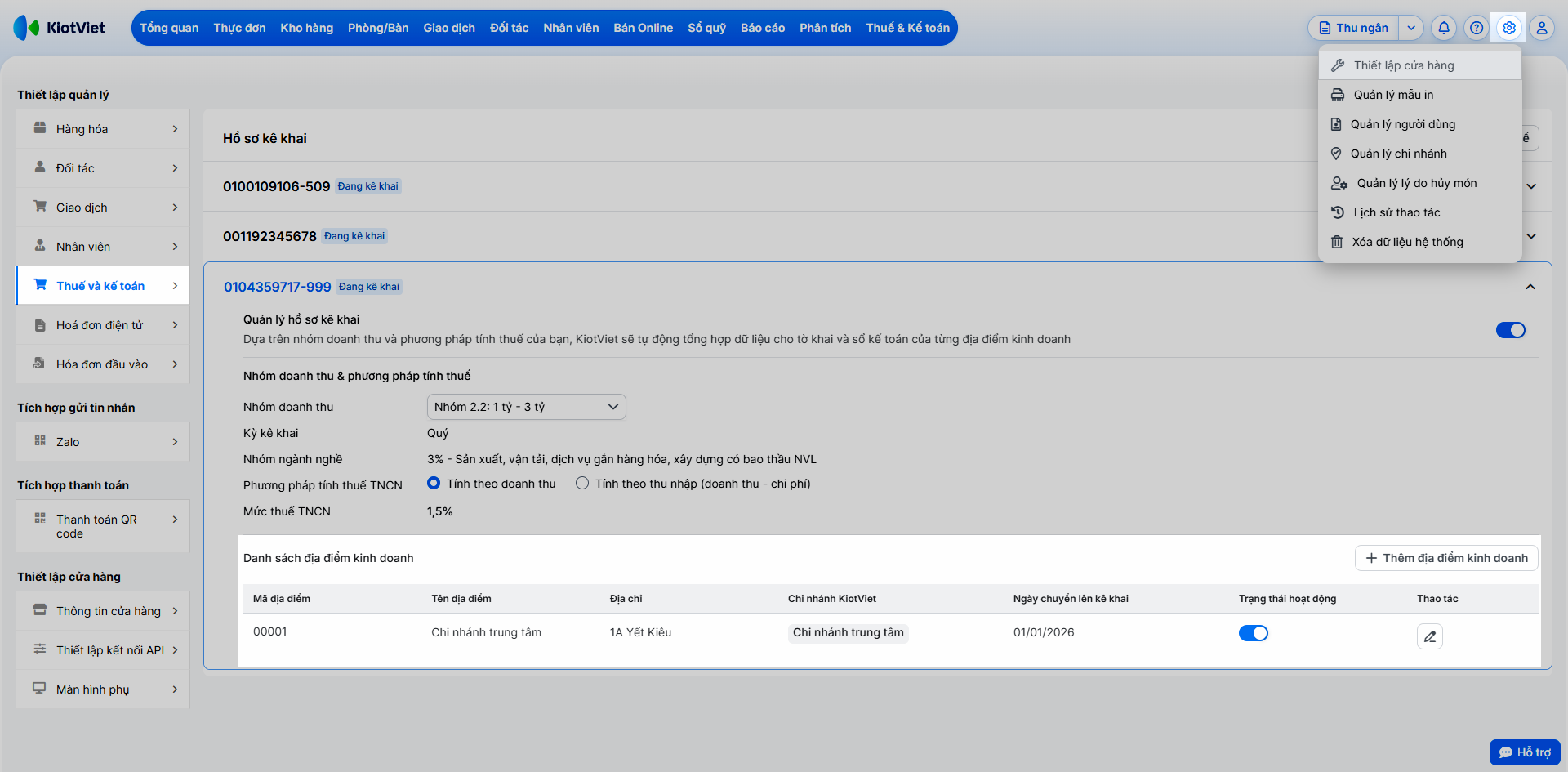Open the Hỗ trợ support chat
Image resolution: width=1568 pixels, height=772 pixels.
(x=1524, y=752)
